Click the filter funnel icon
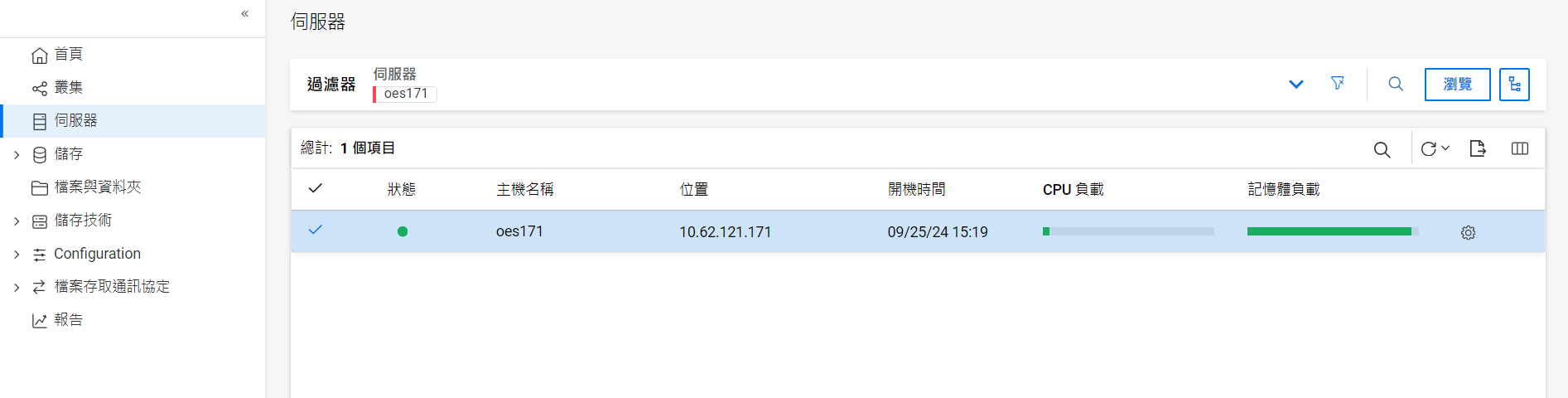The image size is (1568, 398). 1337,84
